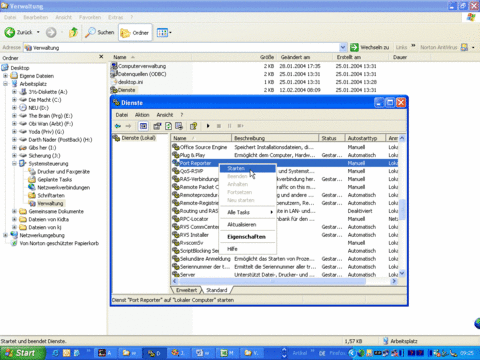The width and height of the screenshot is (480, 360).
Task: Click right arrow of horizontal services scrollbar
Action: click(394, 281)
